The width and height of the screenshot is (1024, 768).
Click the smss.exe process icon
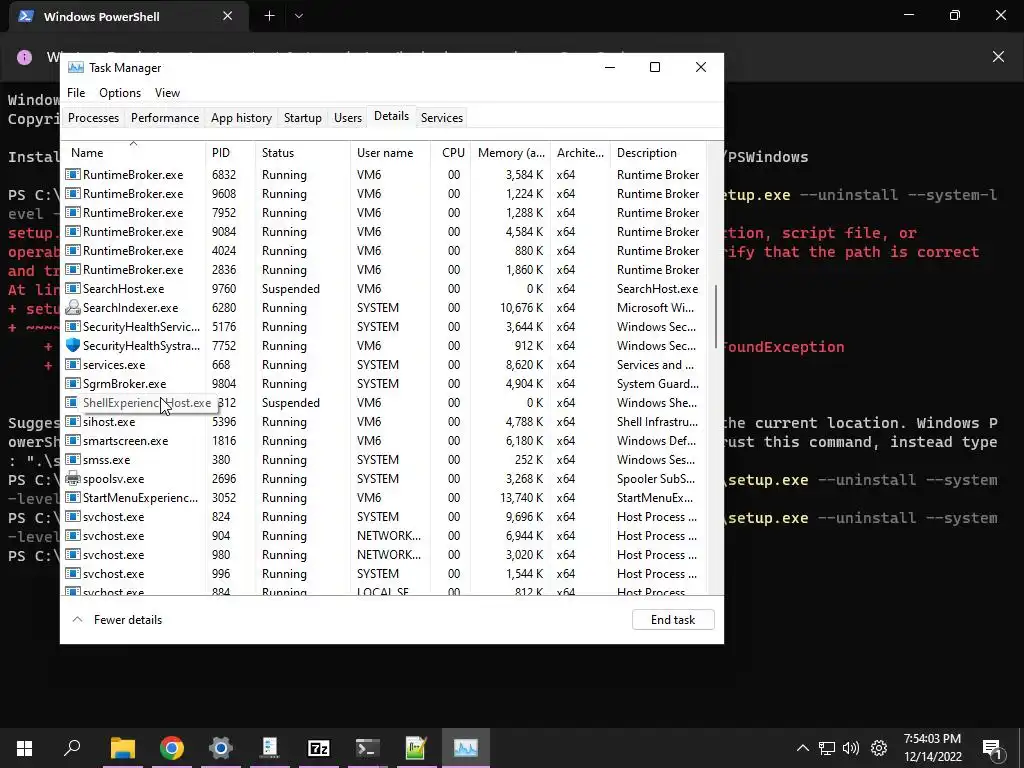[x=73, y=460]
